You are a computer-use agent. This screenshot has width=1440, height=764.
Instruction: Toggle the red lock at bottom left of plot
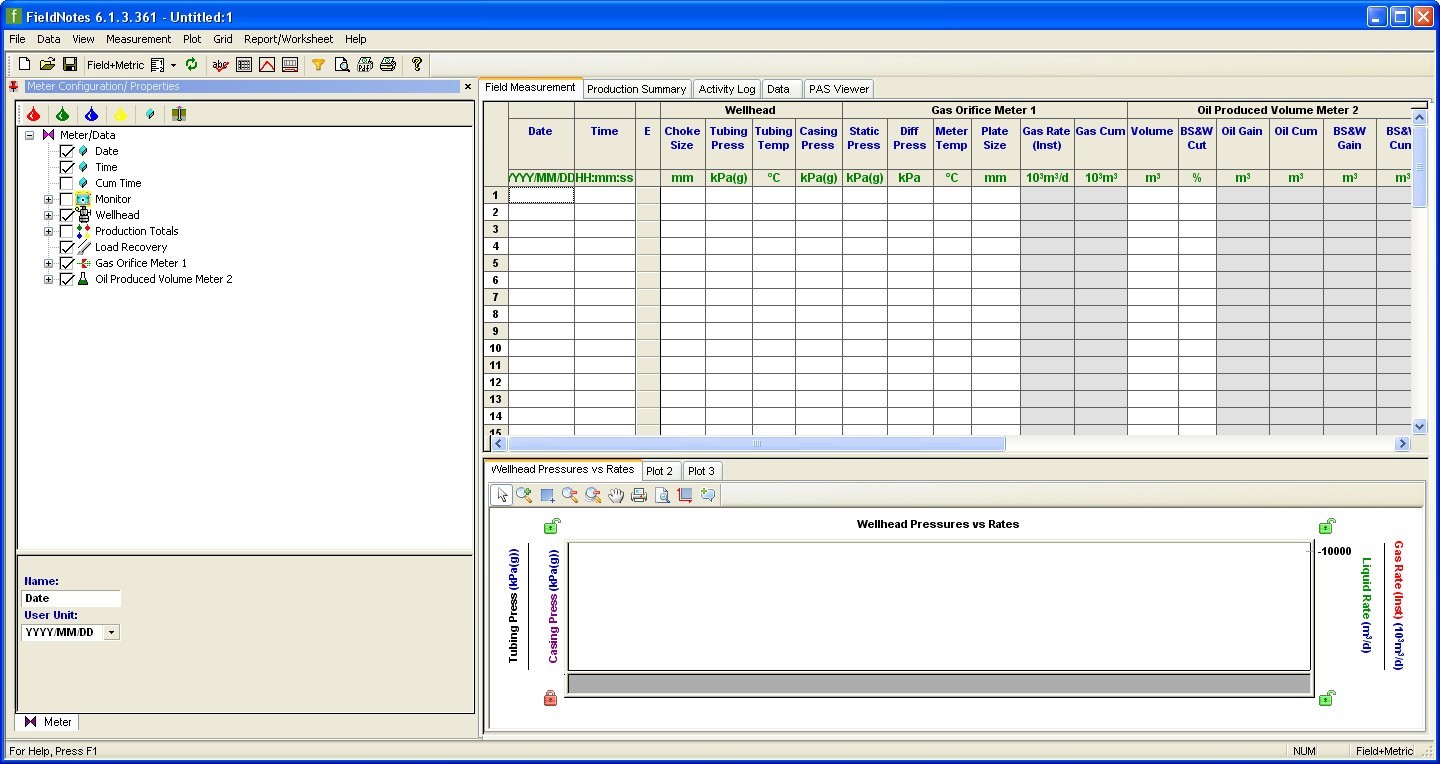pyautogui.click(x=550, y=698)
